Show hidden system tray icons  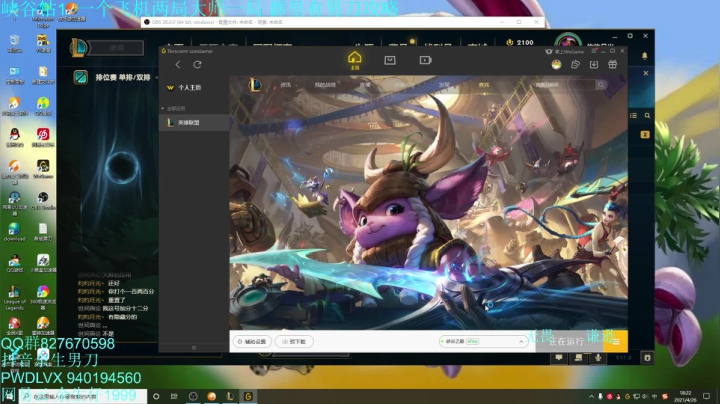(591, 396)
